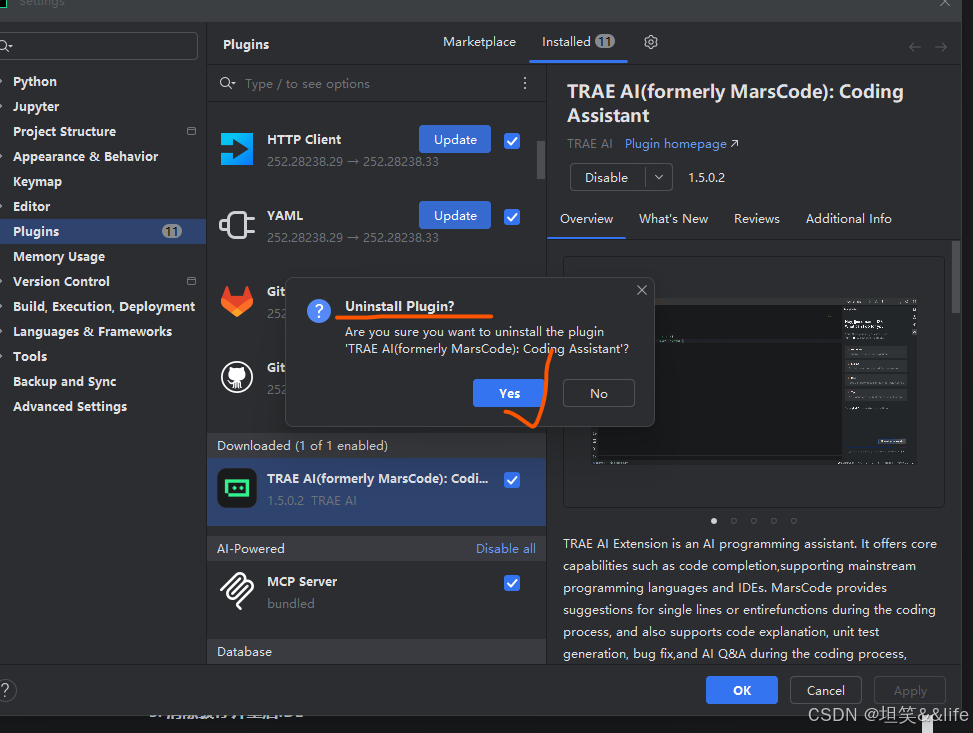Update the HTTP Client plugin
The width and height of the screenshot is (973, 733).
tap(455, 139)
